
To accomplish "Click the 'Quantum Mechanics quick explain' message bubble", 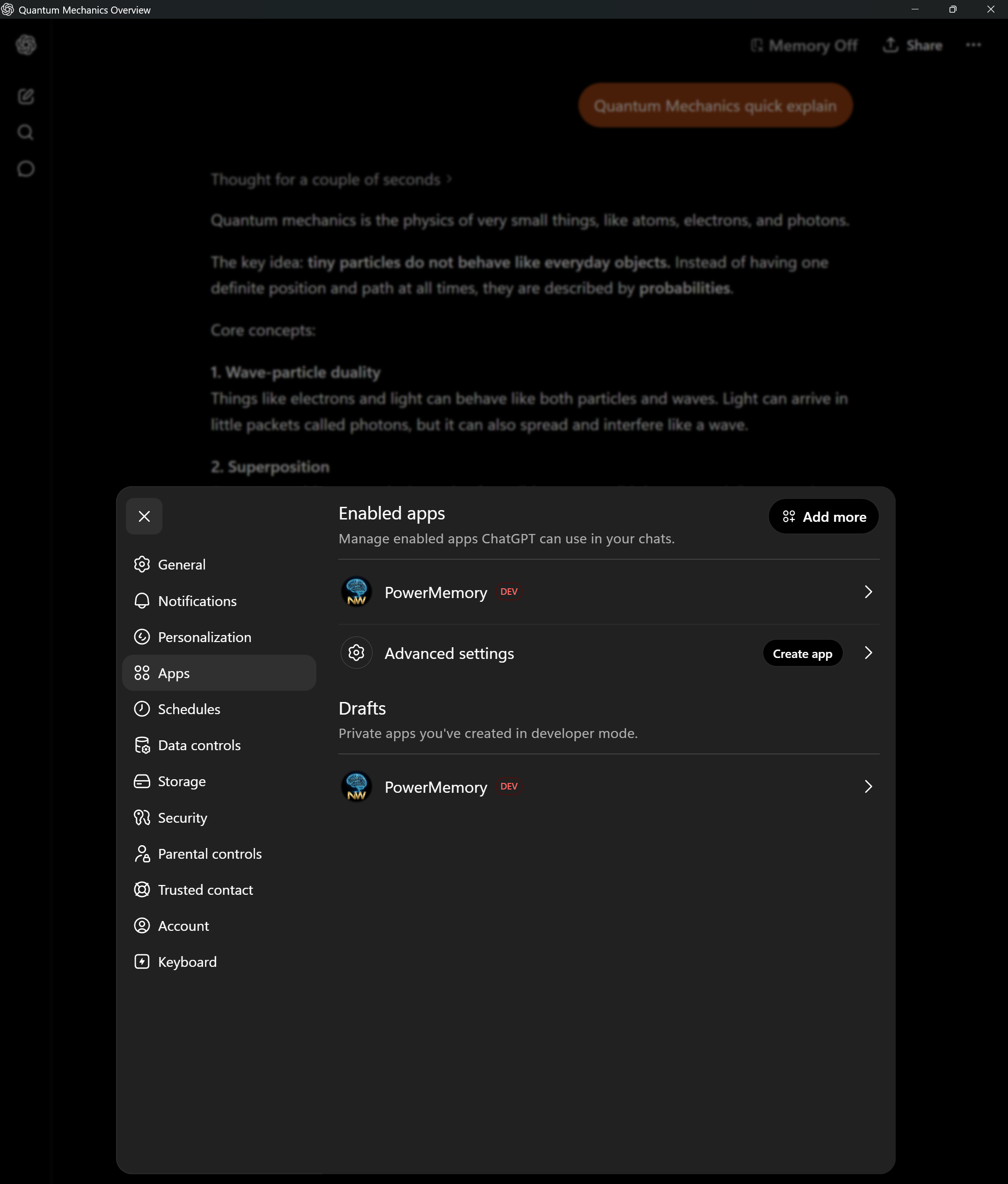I will [x=716, y=106].
